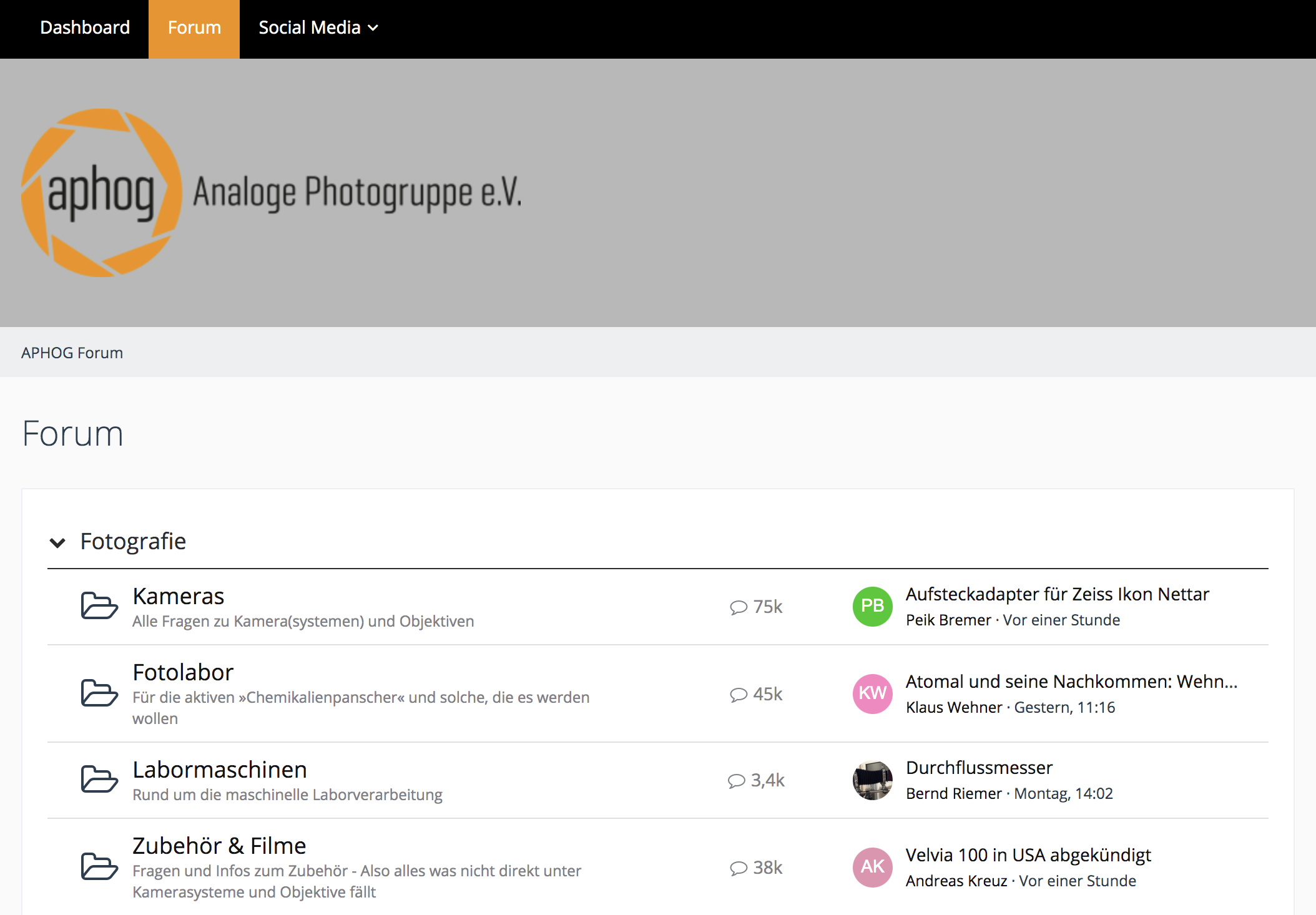
Task: Open thread Atomal und seine Nachkommen
Action: pyautogui.click(x=1071, y=682)
